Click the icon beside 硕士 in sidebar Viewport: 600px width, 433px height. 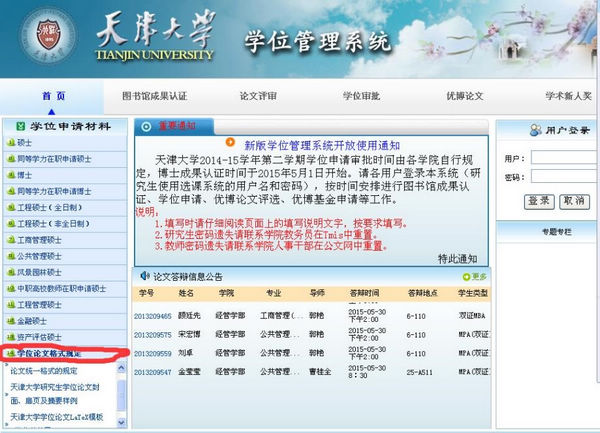pyautogui.click(x=9, y=143)
